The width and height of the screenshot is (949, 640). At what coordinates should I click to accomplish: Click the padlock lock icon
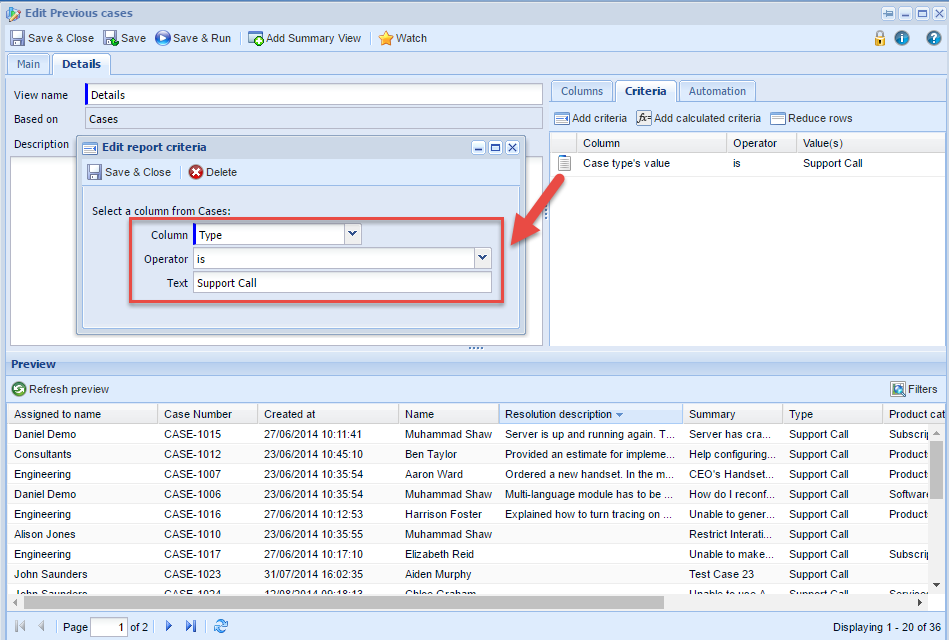coord(879,38)
